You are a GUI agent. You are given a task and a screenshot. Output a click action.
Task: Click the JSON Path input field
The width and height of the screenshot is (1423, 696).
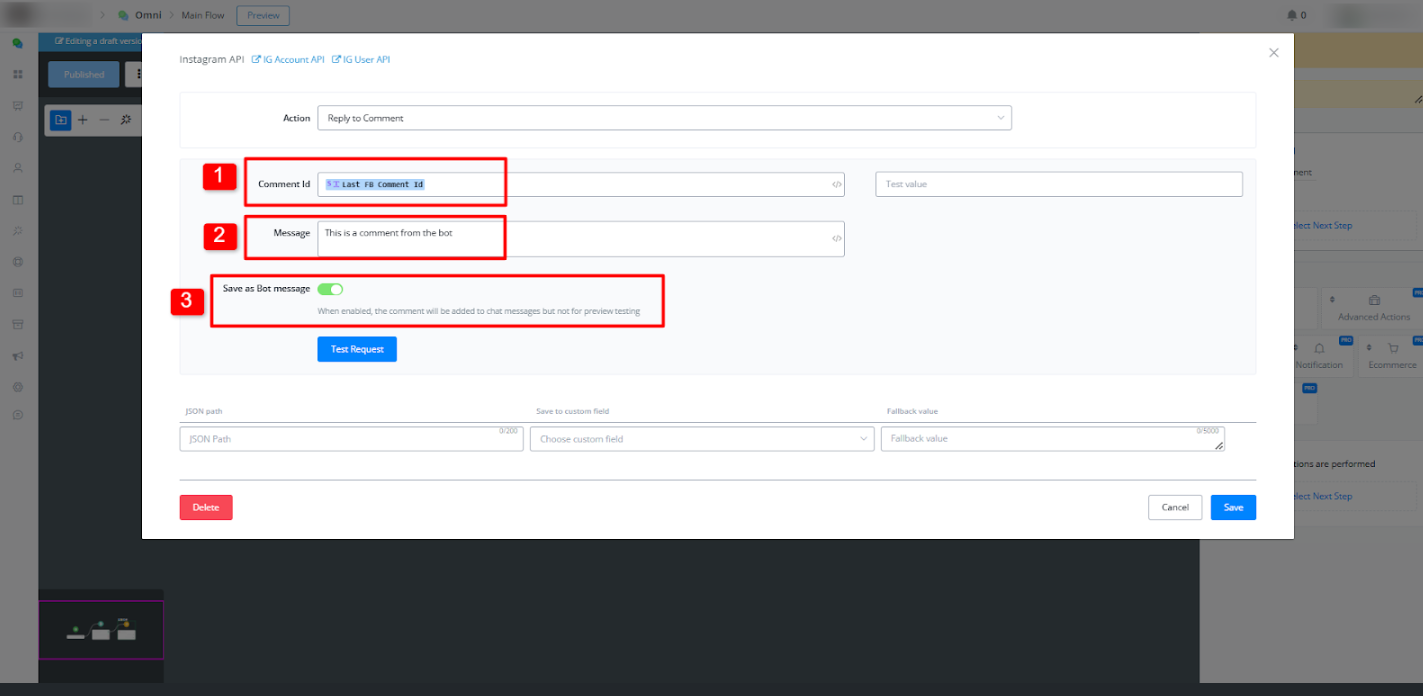(351, 439)
